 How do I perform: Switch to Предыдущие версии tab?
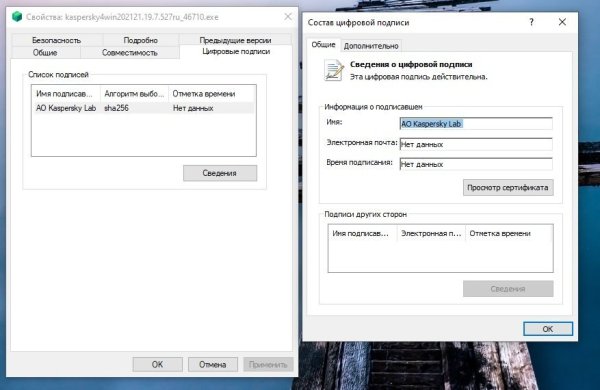[x=235, y=40]
